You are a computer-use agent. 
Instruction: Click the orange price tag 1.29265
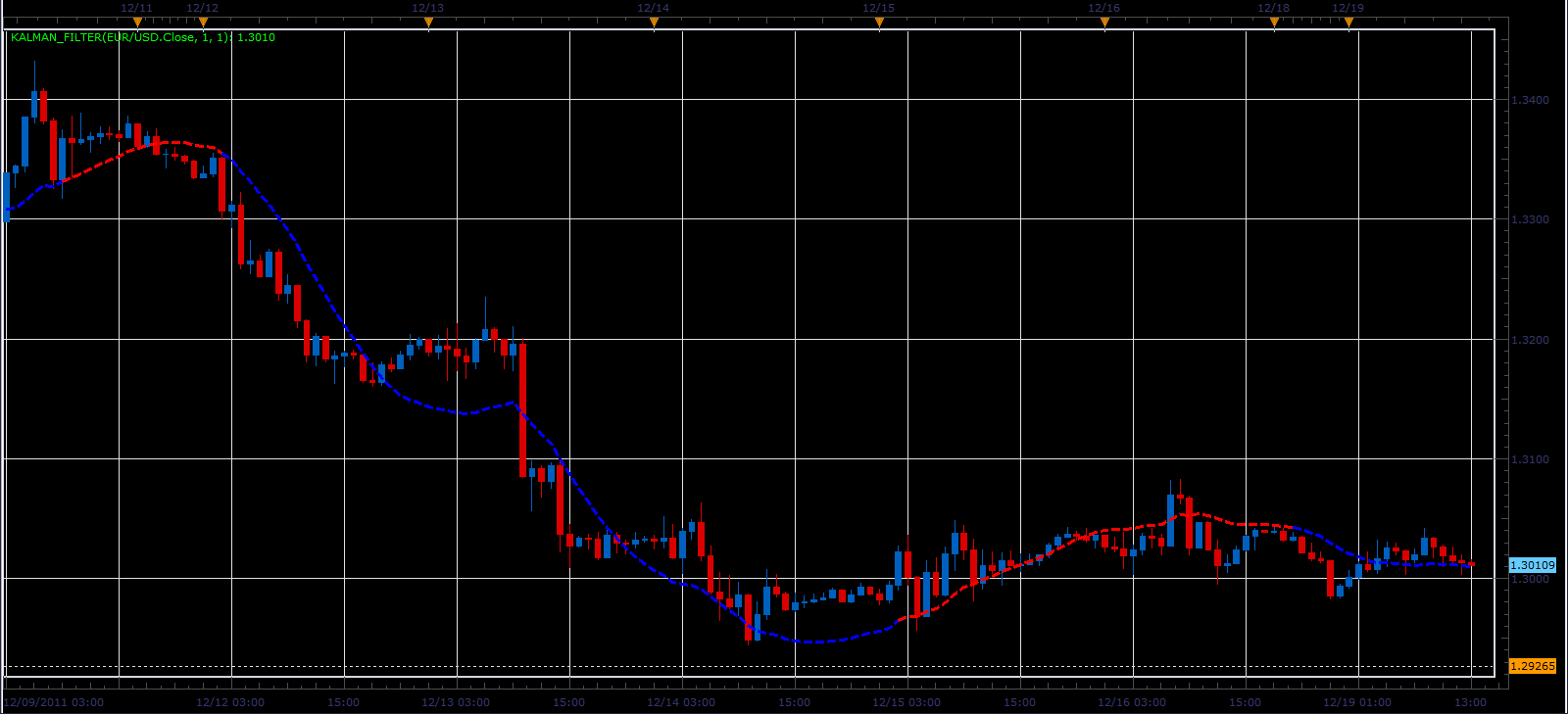[1533, 666]
